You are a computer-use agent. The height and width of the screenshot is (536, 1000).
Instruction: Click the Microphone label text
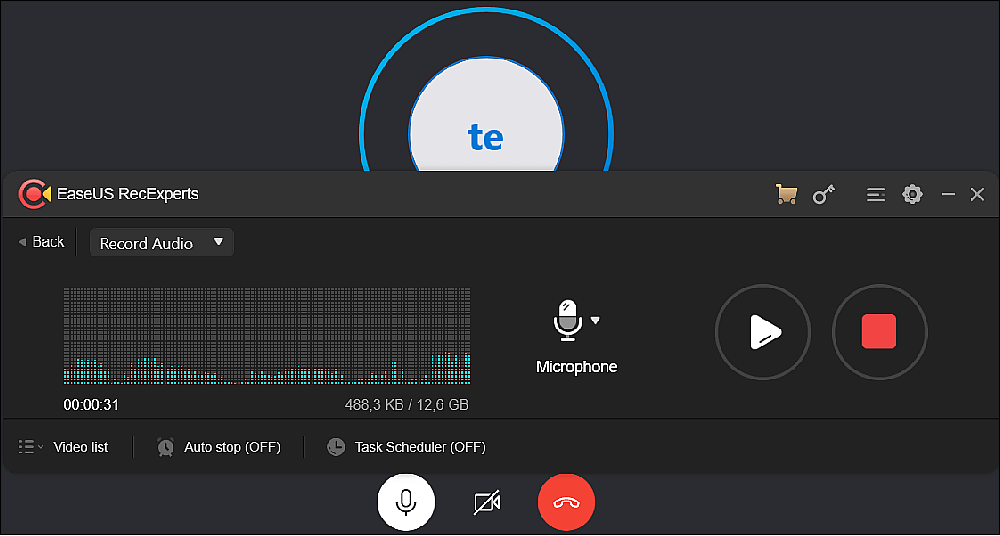pos(577,367)
